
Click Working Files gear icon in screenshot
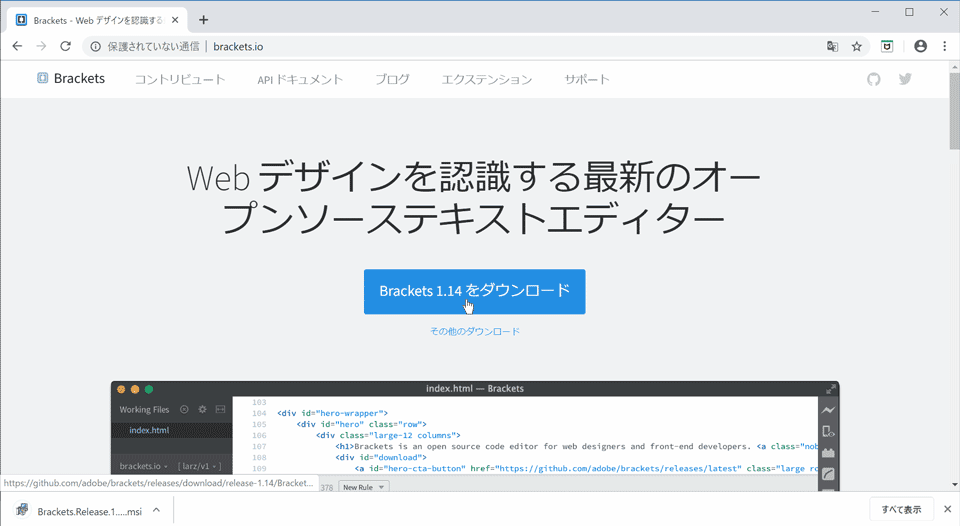pyautogui.click(x=202, y=409)
